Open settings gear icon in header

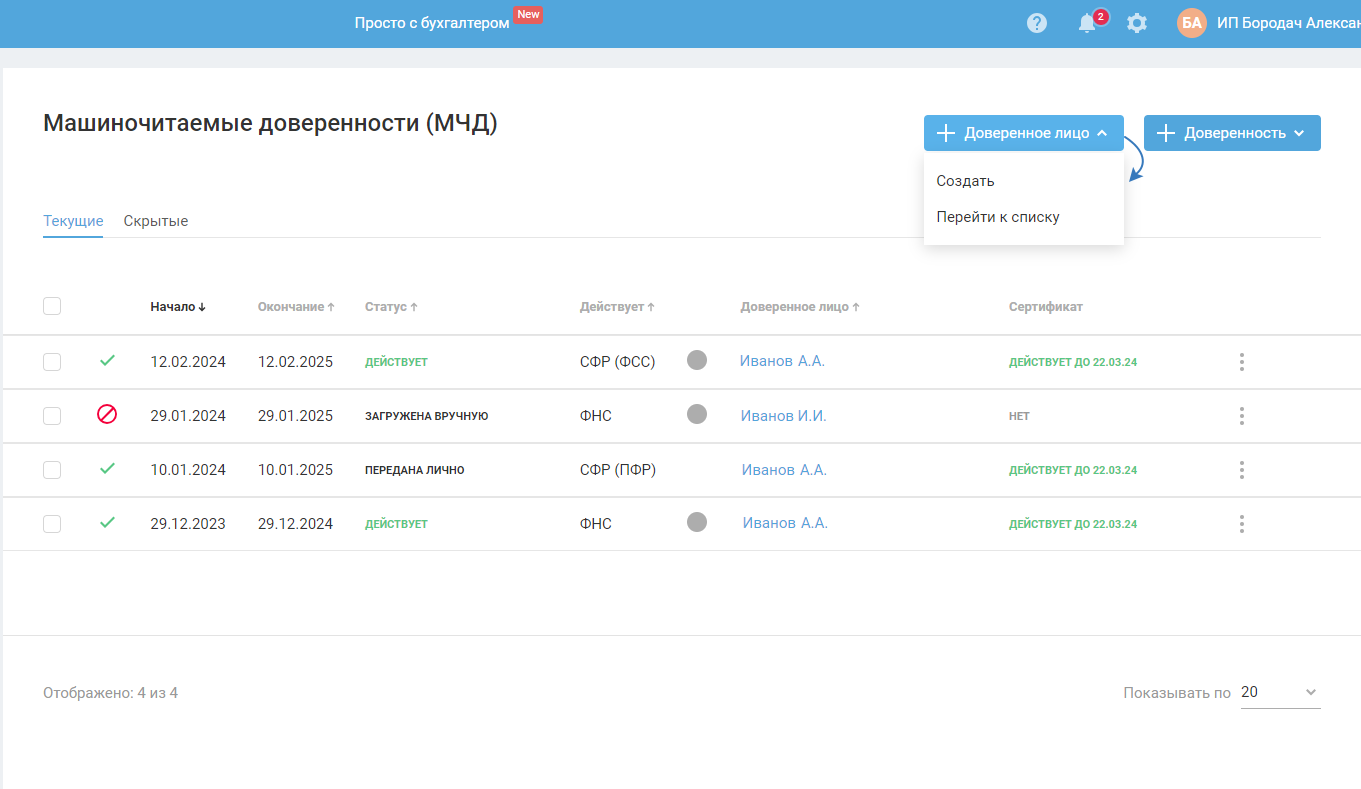(x=1137, y=23)
